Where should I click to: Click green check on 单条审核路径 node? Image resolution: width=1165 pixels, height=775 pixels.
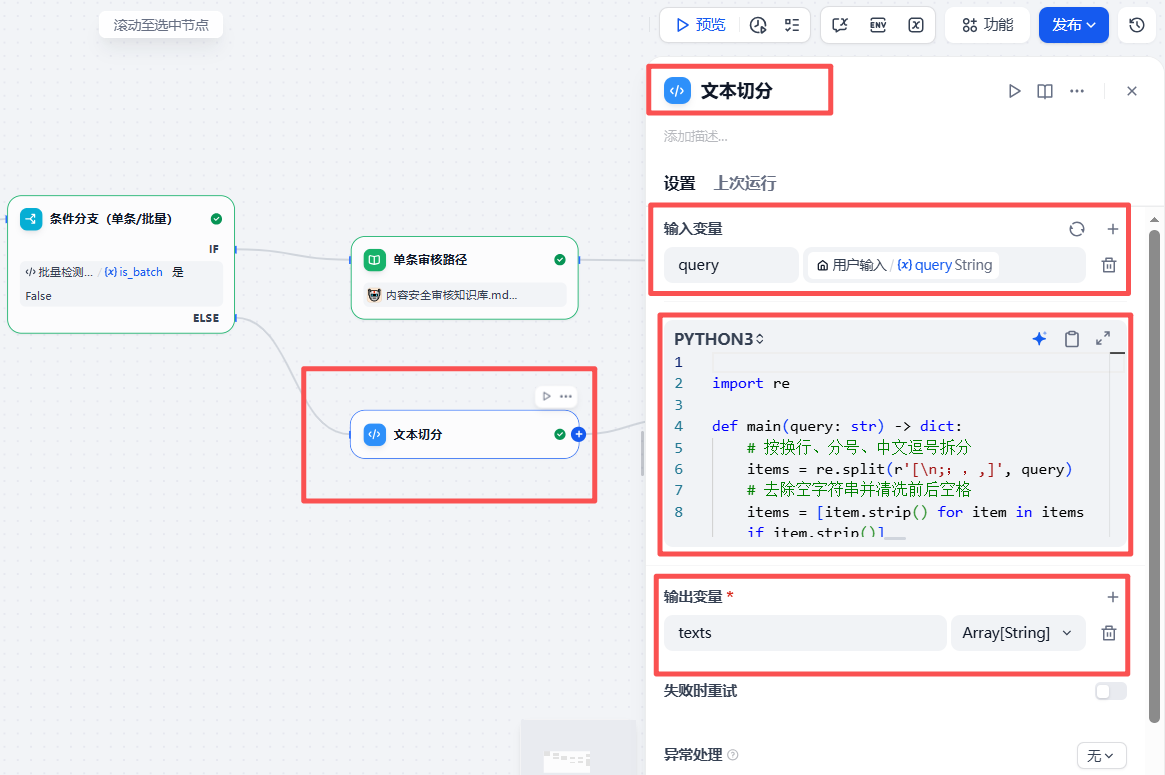[x=559, y=260]
